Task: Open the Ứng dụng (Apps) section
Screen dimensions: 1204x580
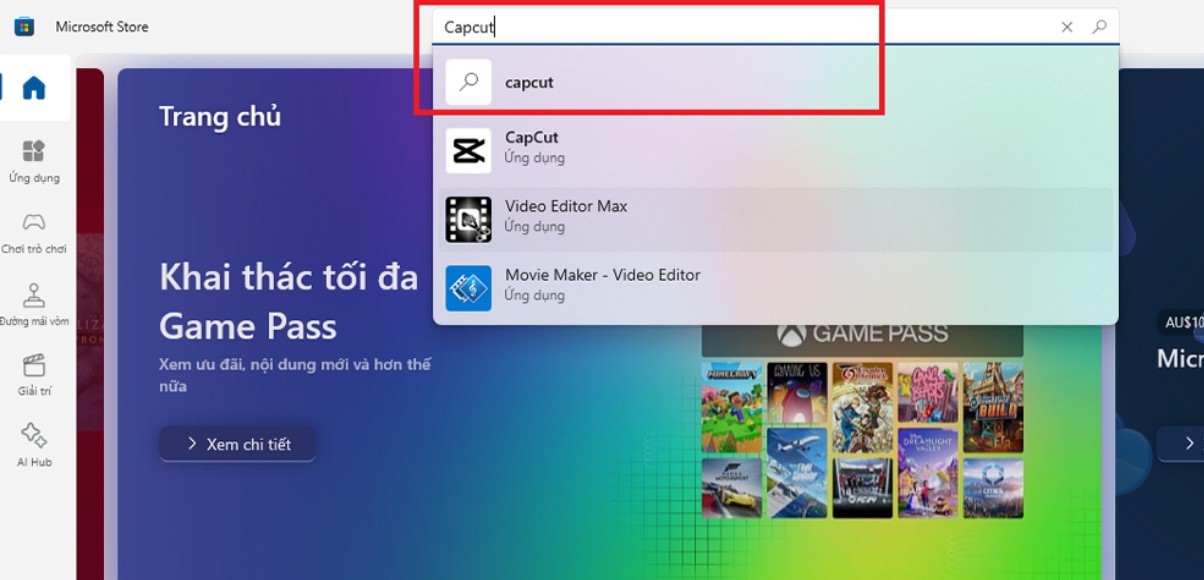Action: click(34, 161)
